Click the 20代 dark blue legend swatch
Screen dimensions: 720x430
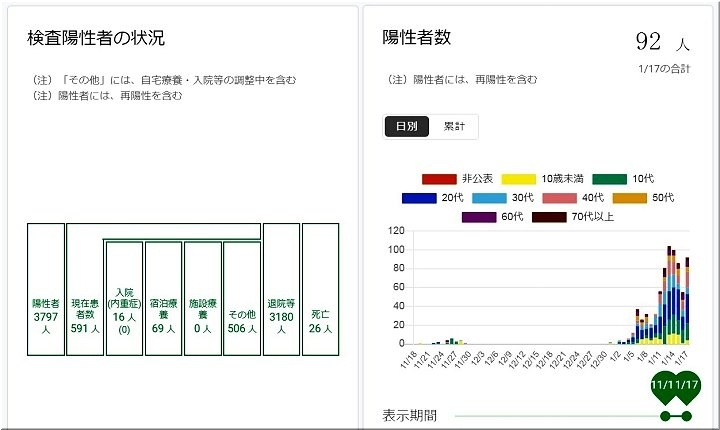pyautogui.click(x=419, y=198)
